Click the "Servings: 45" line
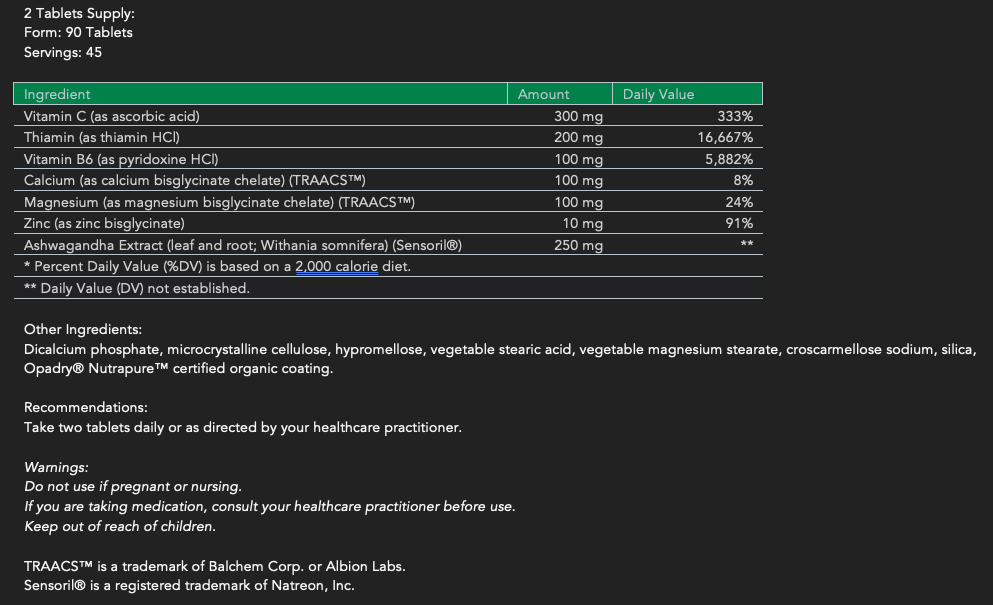The image size is (993, 605). 63,52
